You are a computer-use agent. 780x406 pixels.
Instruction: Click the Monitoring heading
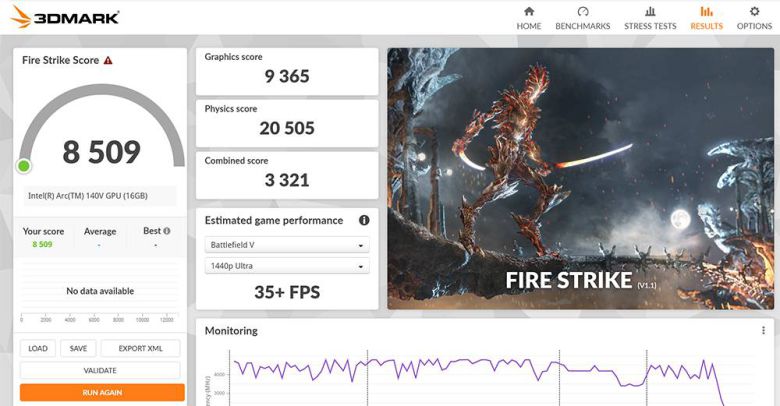(231, 330)
